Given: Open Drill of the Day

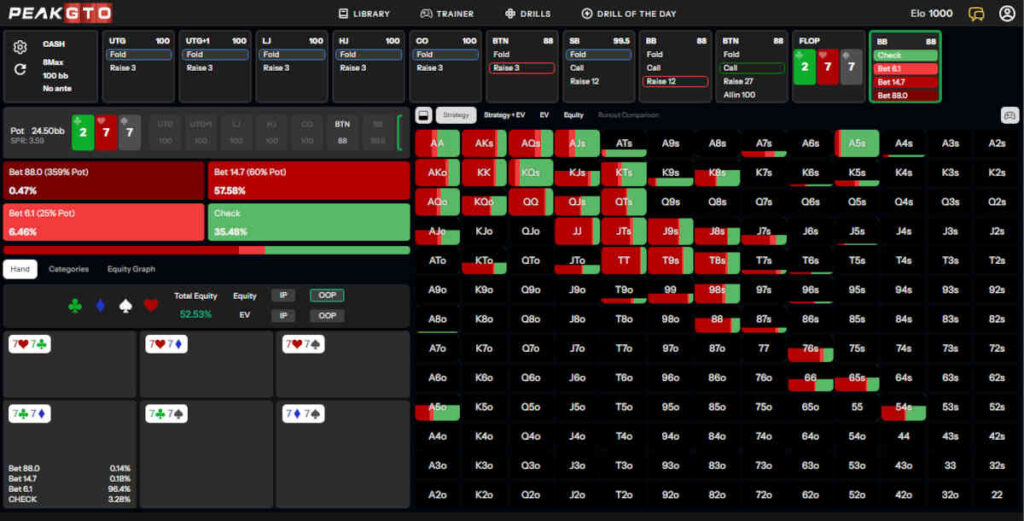Looking at the screenshot, I should pyautogui.click(x=632, y=14).
